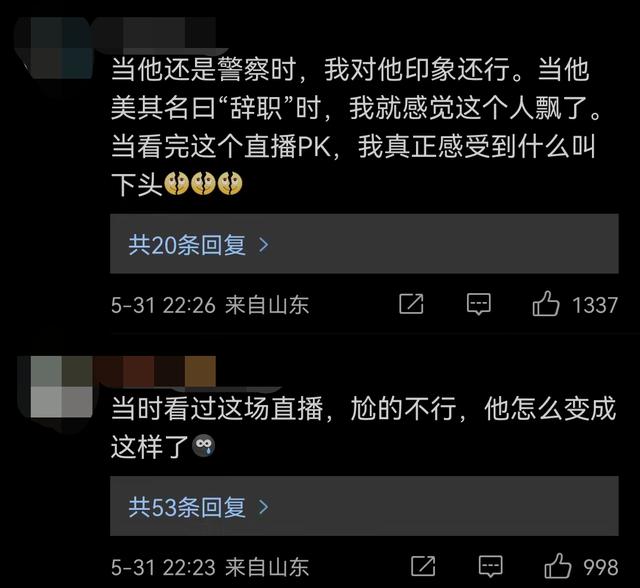Share the second comment posted at 22:23
Image resolution: width=640 pixels, height=588 pixels.
click(x=423, y=566)
